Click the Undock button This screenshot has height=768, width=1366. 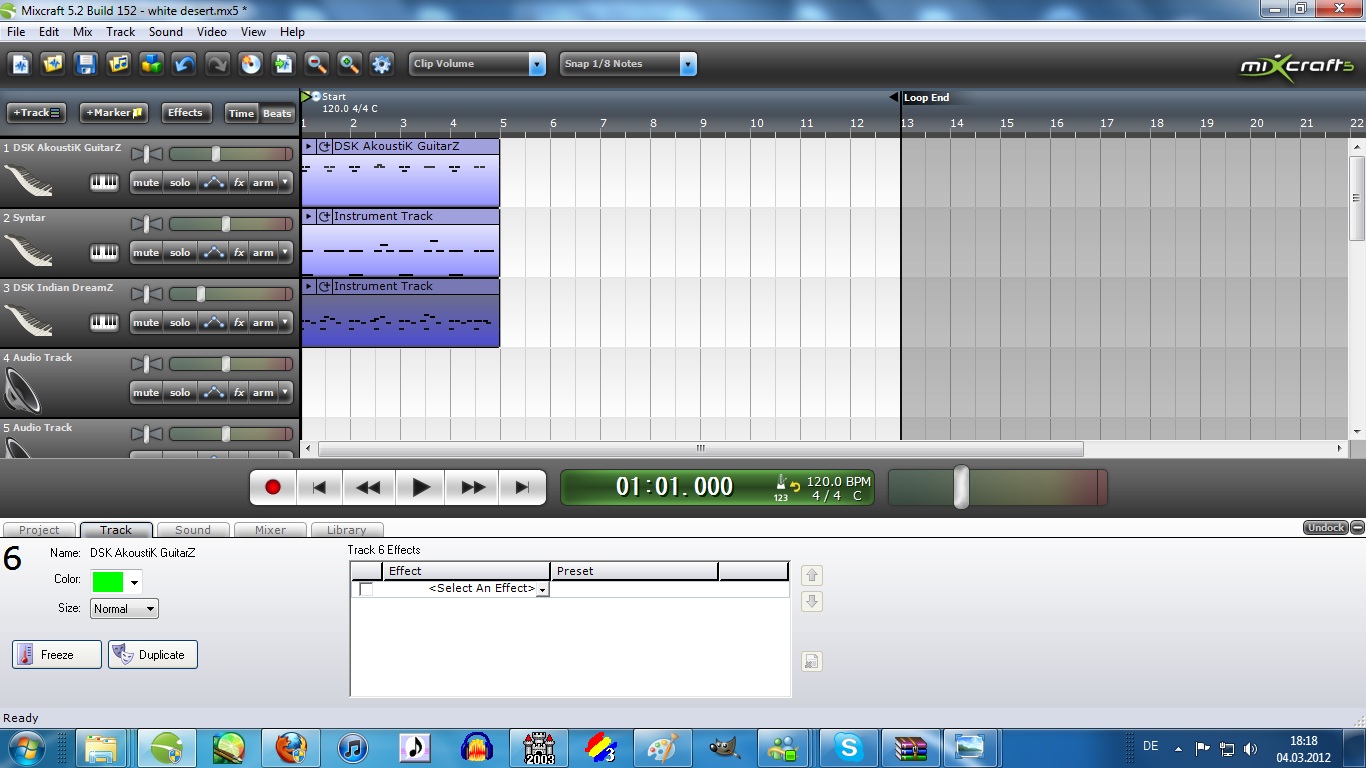tap(1326, 528)
